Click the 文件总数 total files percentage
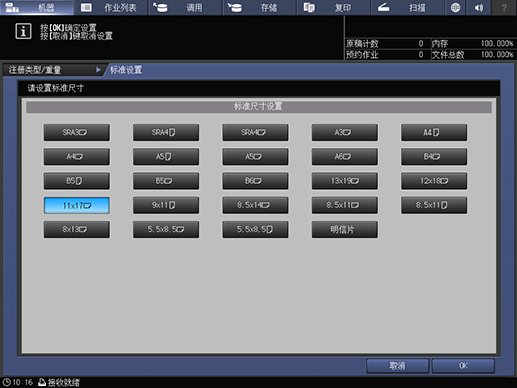 497,55
